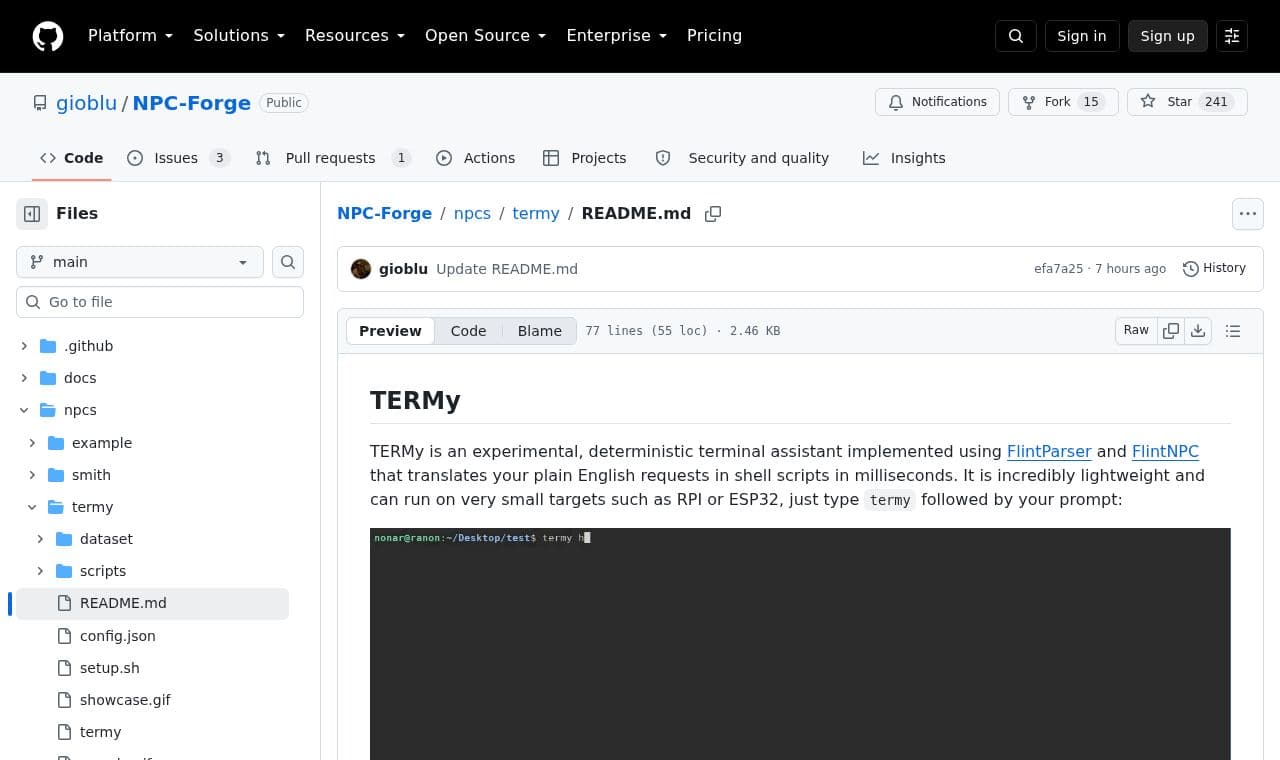Switch to Preview view

point(390,331)
